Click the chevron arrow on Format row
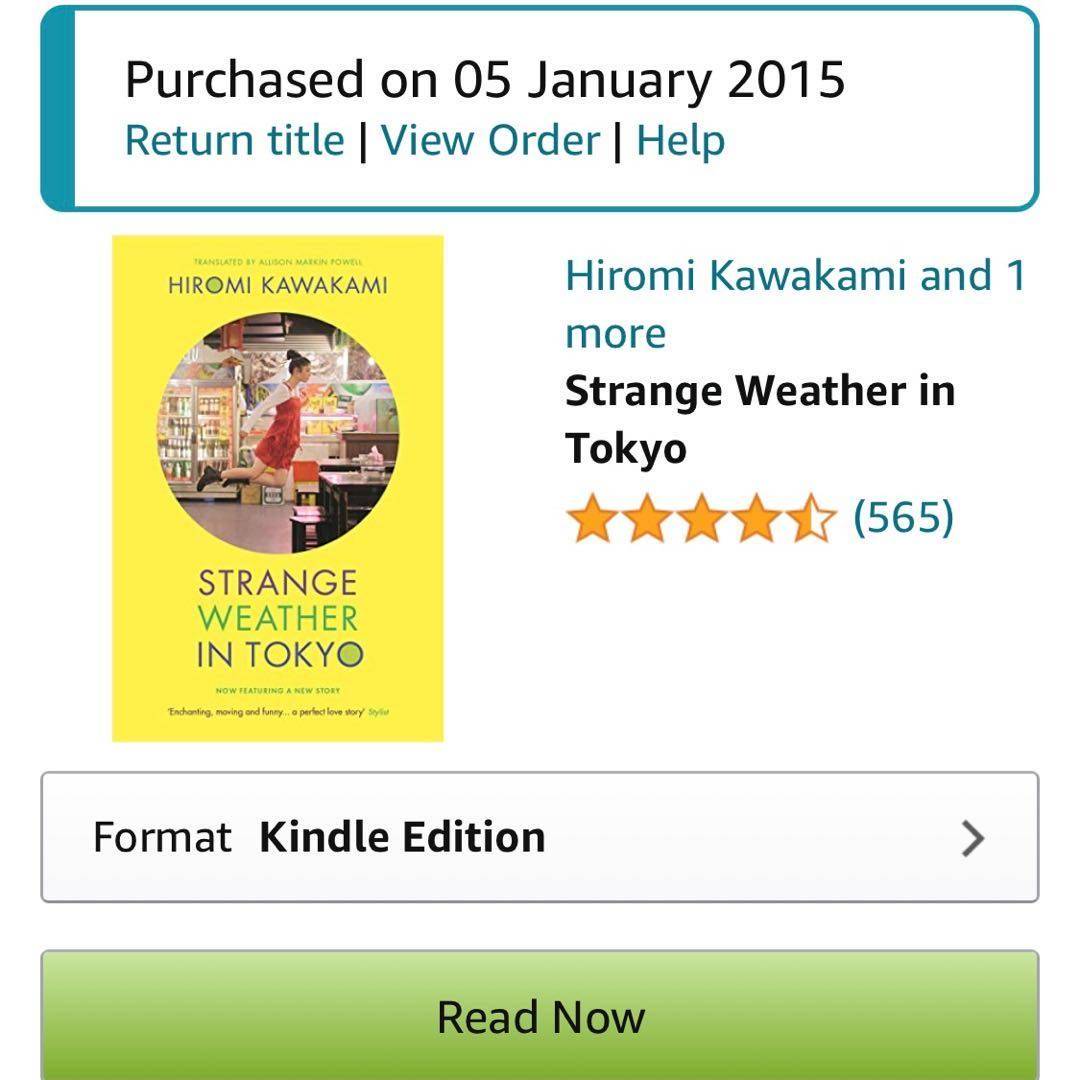 click(972, 839)
